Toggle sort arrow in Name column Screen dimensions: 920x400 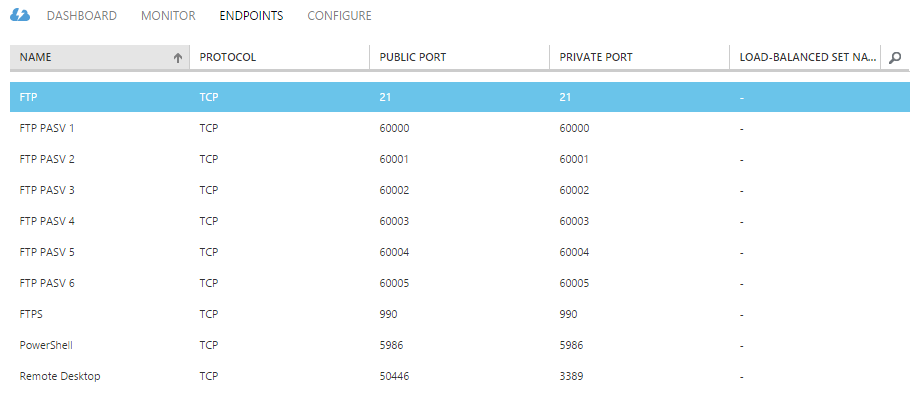(x=178, y=58)
